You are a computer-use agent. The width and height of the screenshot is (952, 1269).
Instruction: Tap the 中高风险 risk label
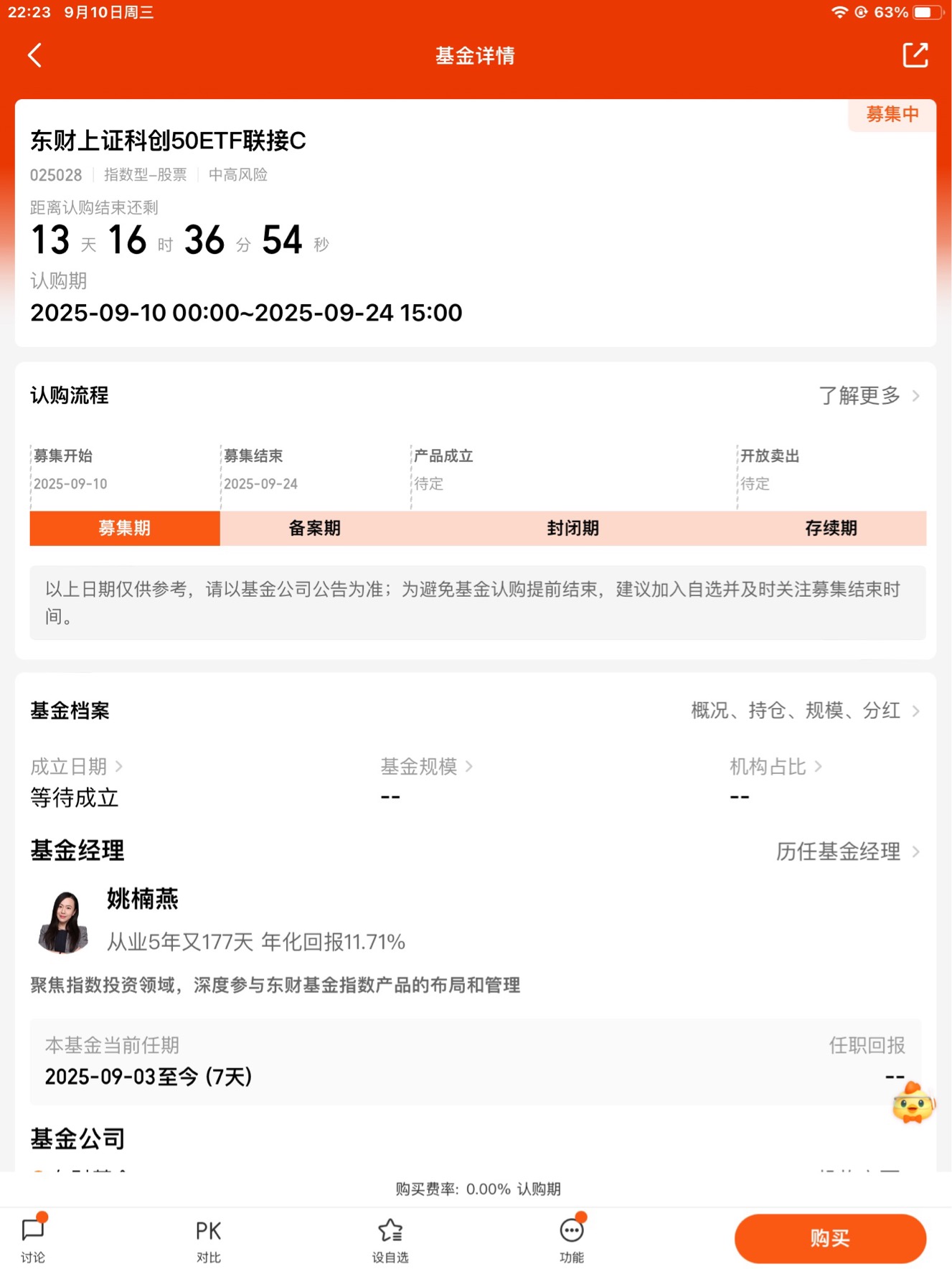237,175
